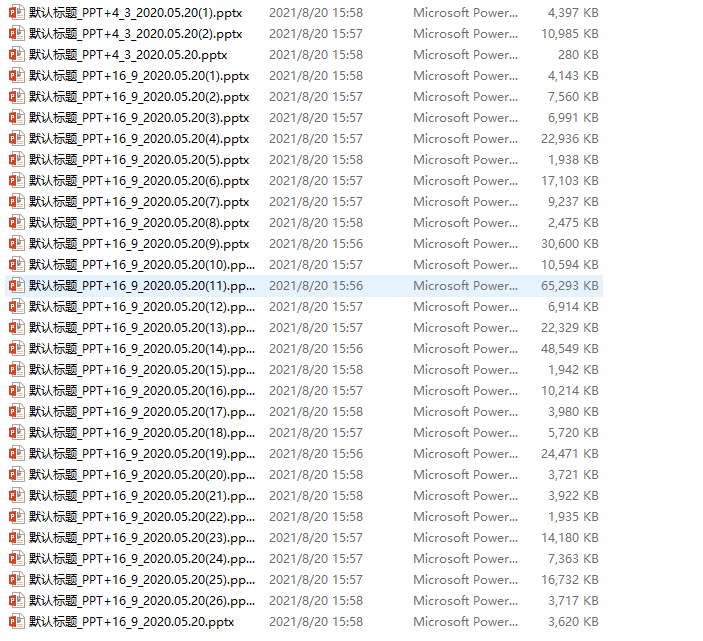Image resolution: width=703 pixels, height=641 pixels.
Task: Click the PowerPoint icon for PPT+4_3_2020.05.20(1).pptx
Action: click(15, 13)
